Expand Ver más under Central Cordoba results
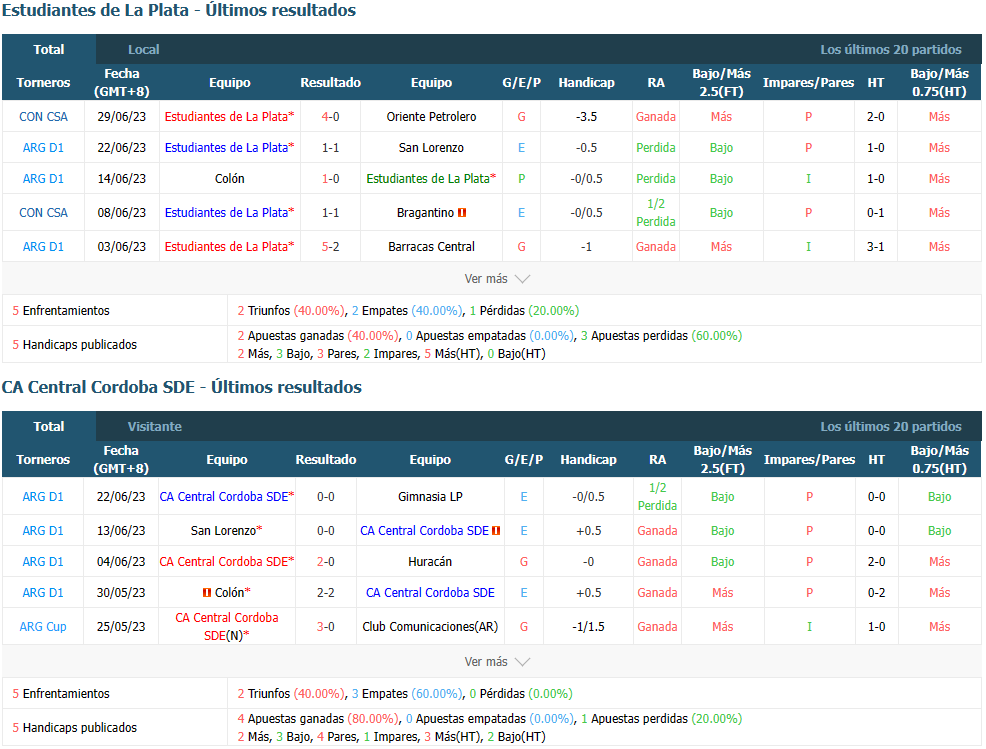 [497, 662]
